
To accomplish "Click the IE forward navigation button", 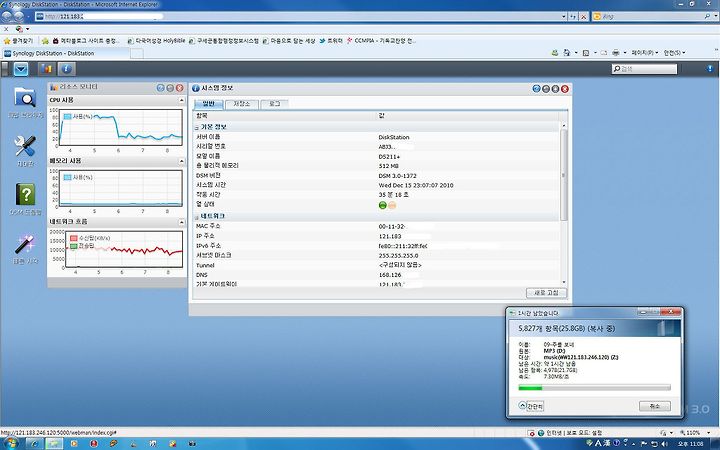I will 18,16.
